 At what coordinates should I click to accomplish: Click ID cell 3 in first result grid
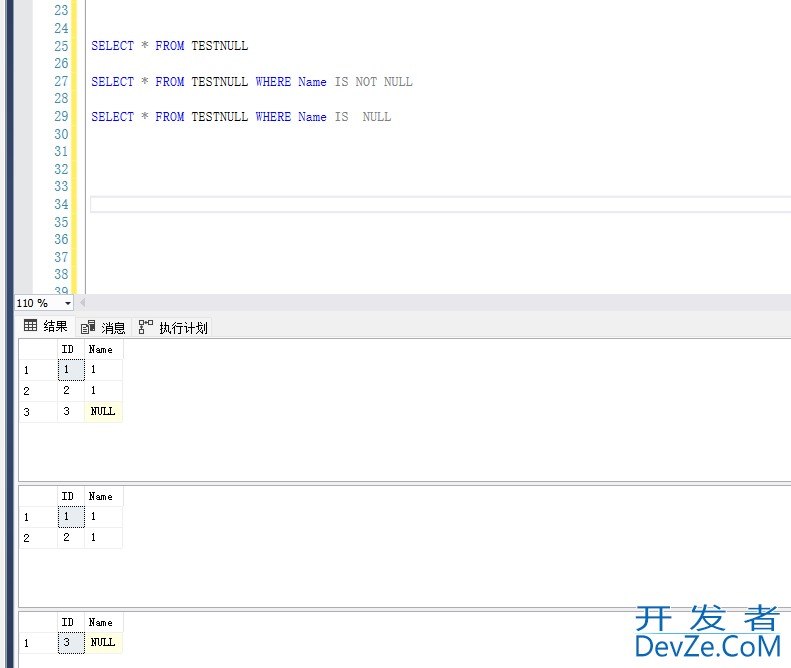pos(71,412)
